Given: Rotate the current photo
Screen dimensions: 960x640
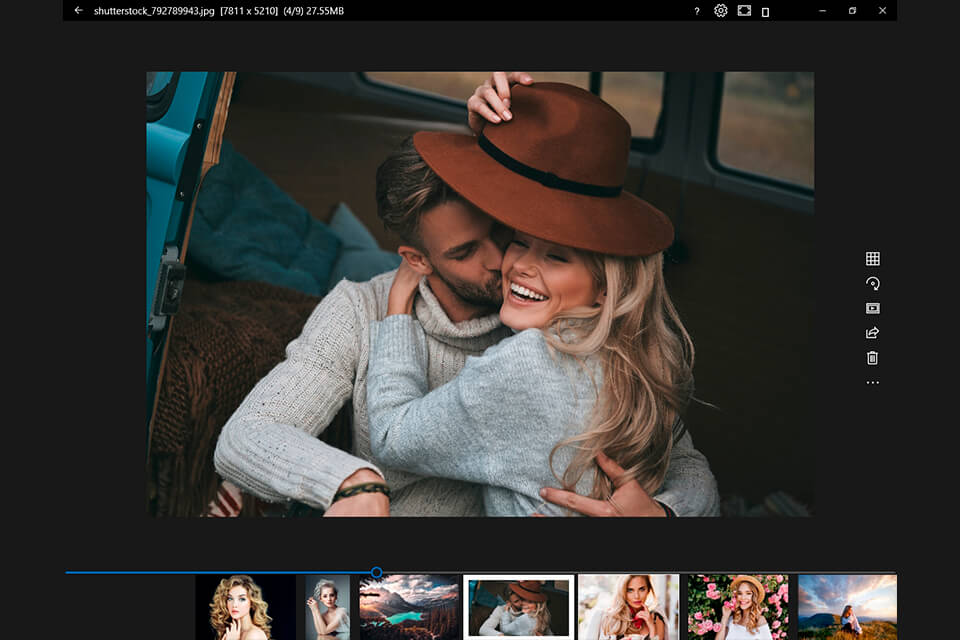Looking at the screenshot, I should click(872, 282).
